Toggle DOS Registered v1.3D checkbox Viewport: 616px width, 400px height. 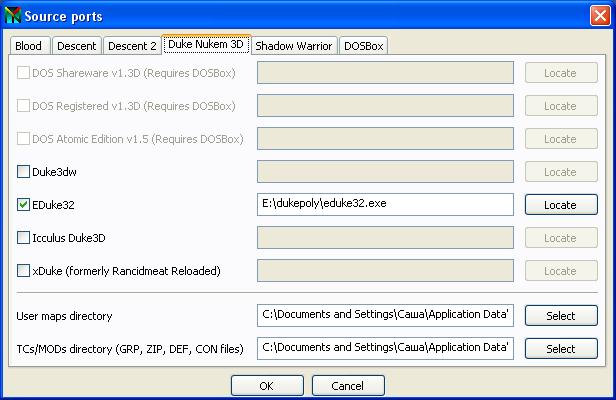click(23, 106)
